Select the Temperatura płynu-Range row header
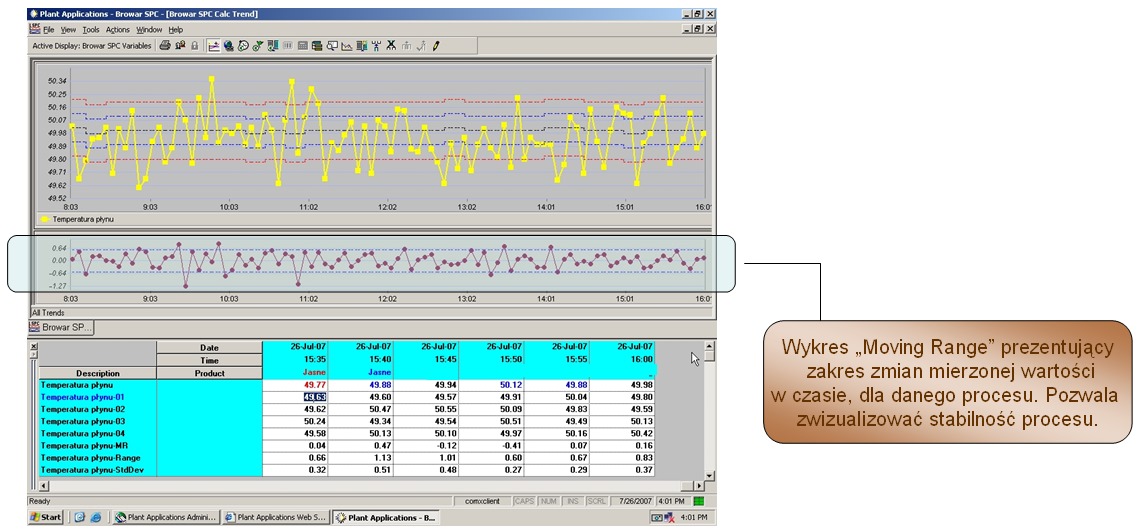Screen dimensions: 1139x530 tap(98, 458)
